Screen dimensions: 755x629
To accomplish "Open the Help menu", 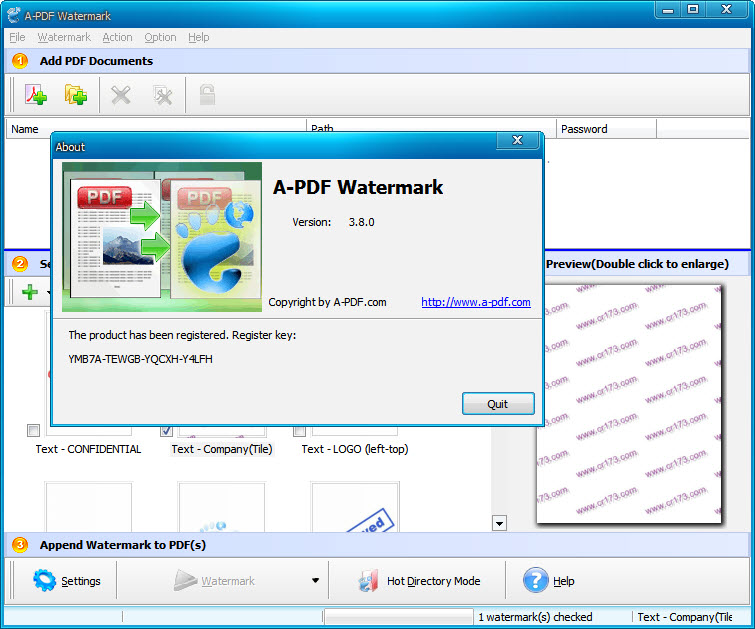I will (198, 37).
